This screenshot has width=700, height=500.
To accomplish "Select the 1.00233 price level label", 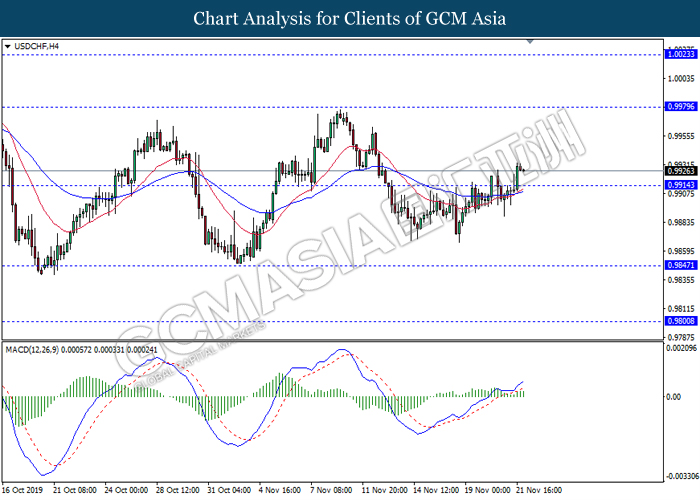I will [x=681, y=54].
